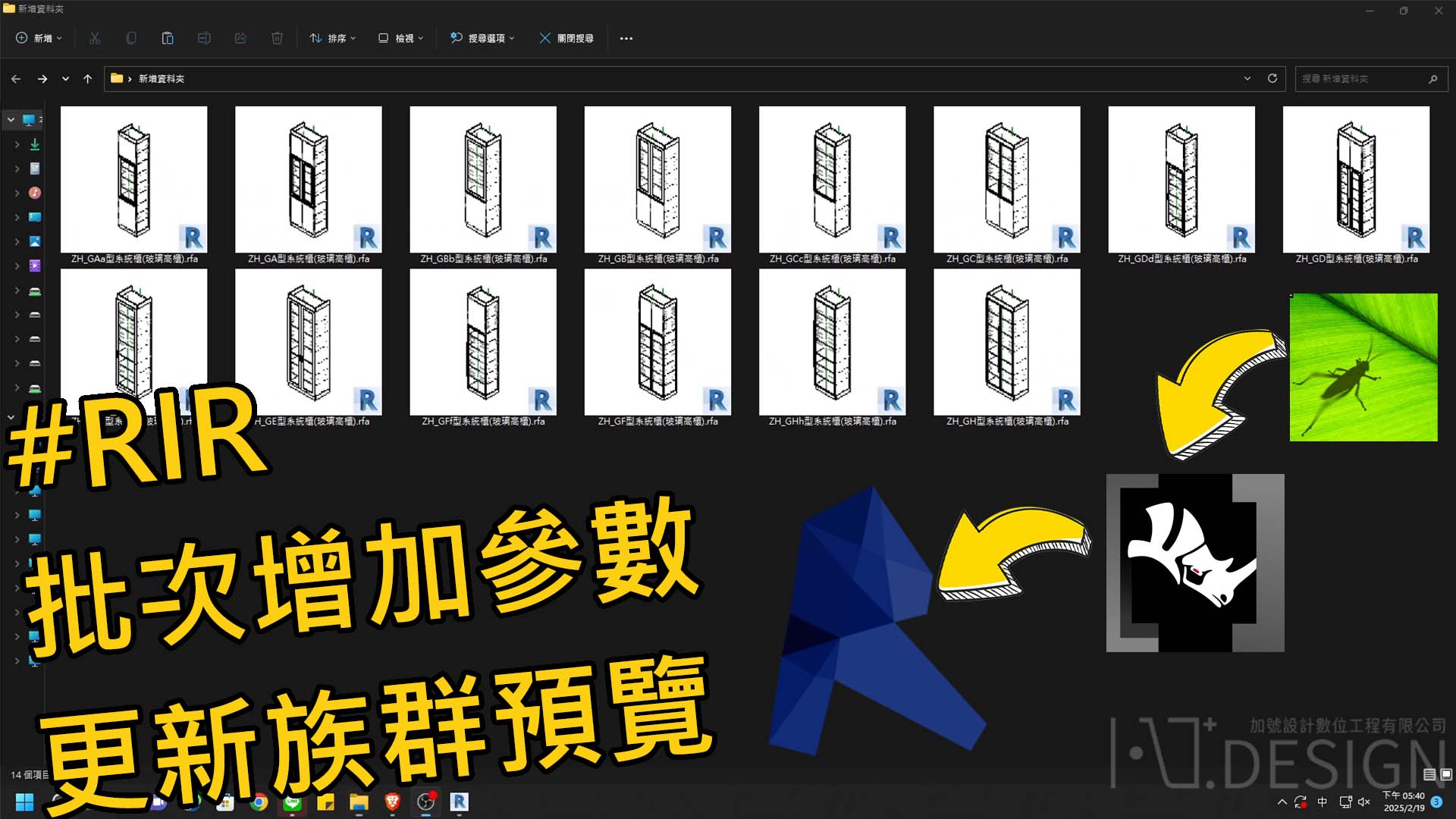Open the 排序 sort dropdown
The width and height of the screenshot is (1456, 819).
point(332,38)
